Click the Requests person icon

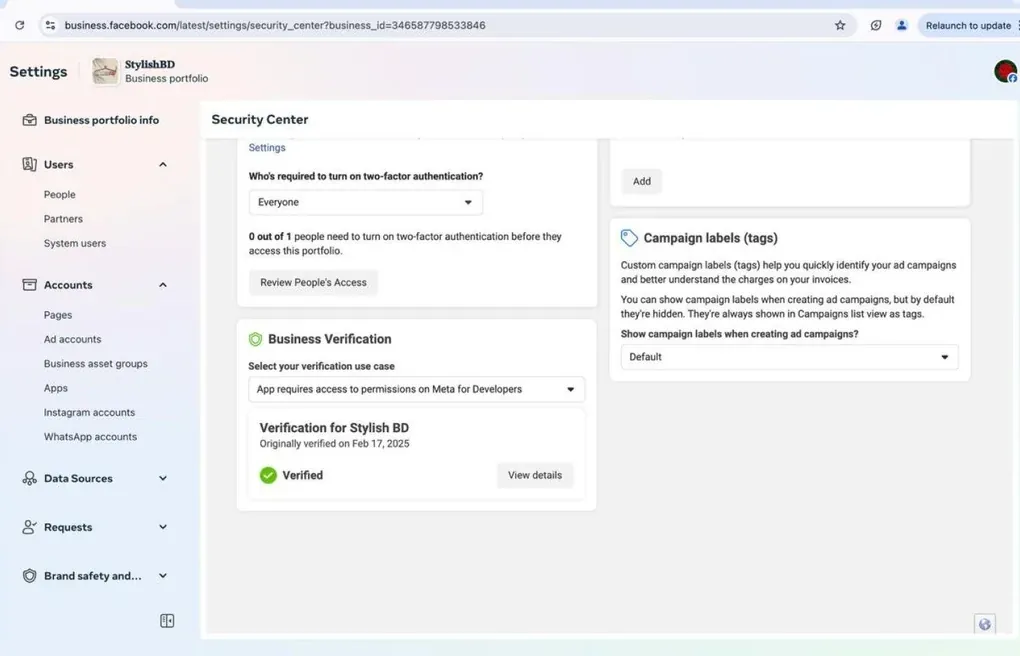pos(29,527)
